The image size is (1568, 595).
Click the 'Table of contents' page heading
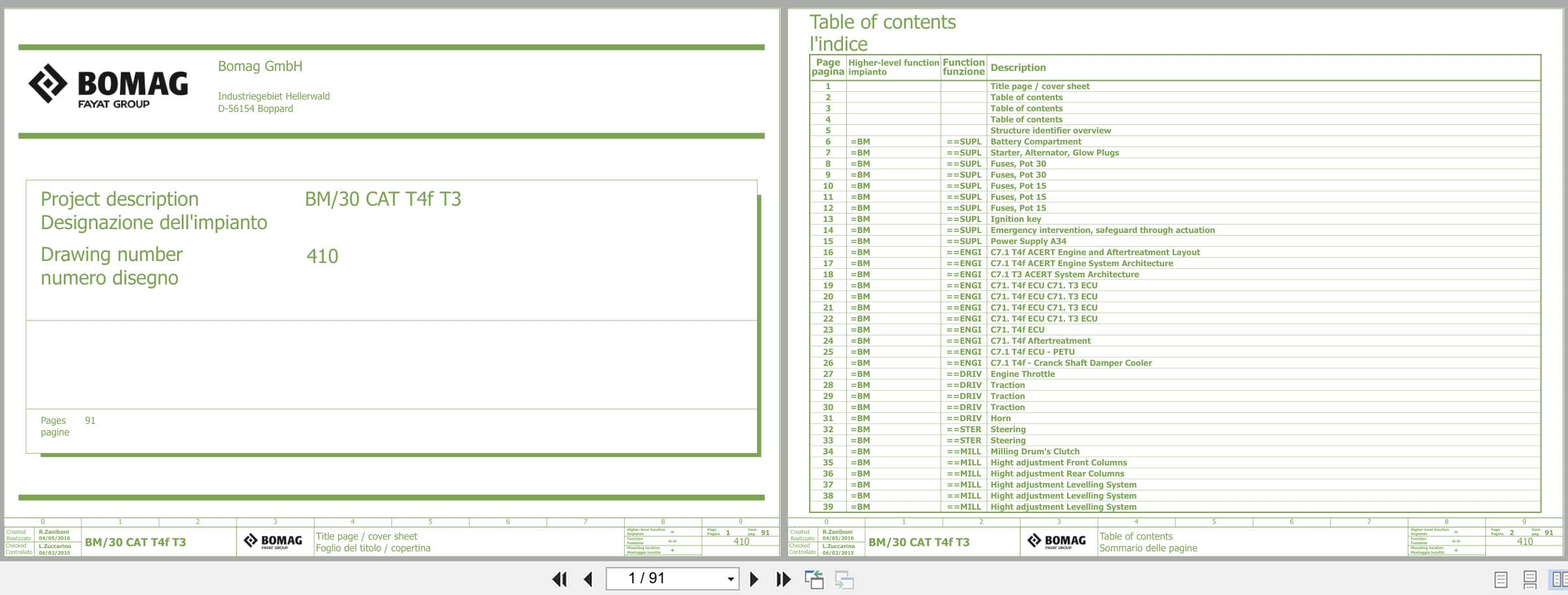tap(883, 22)
